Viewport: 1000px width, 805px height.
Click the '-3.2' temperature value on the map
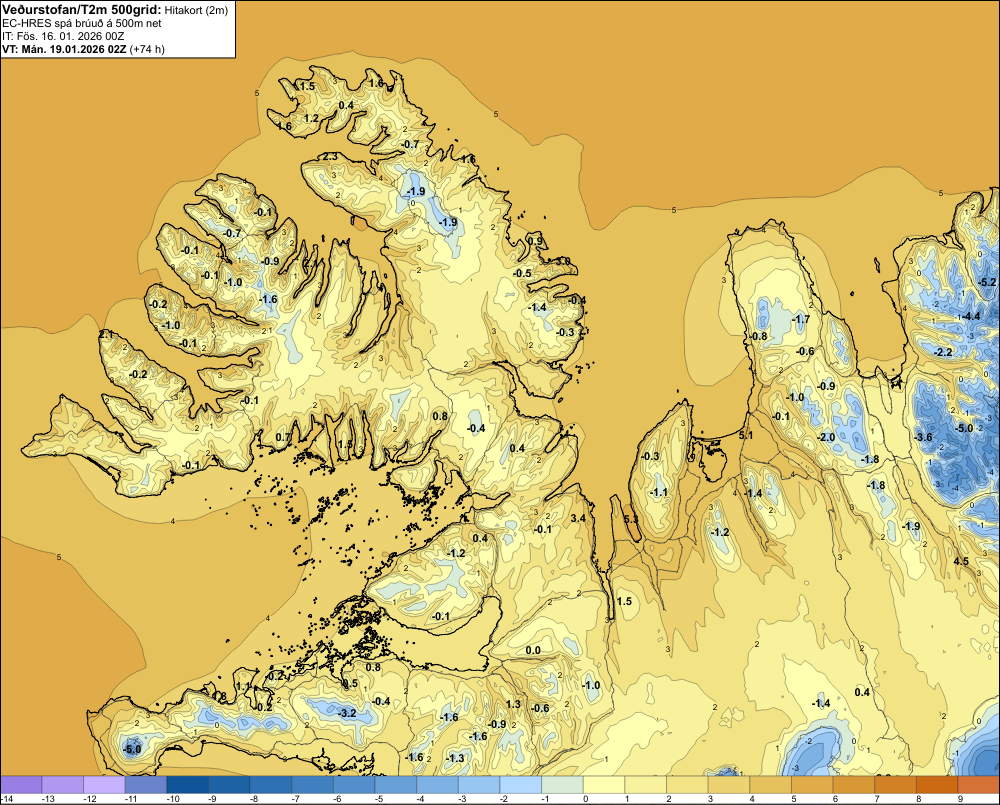[x=348, y=713]
